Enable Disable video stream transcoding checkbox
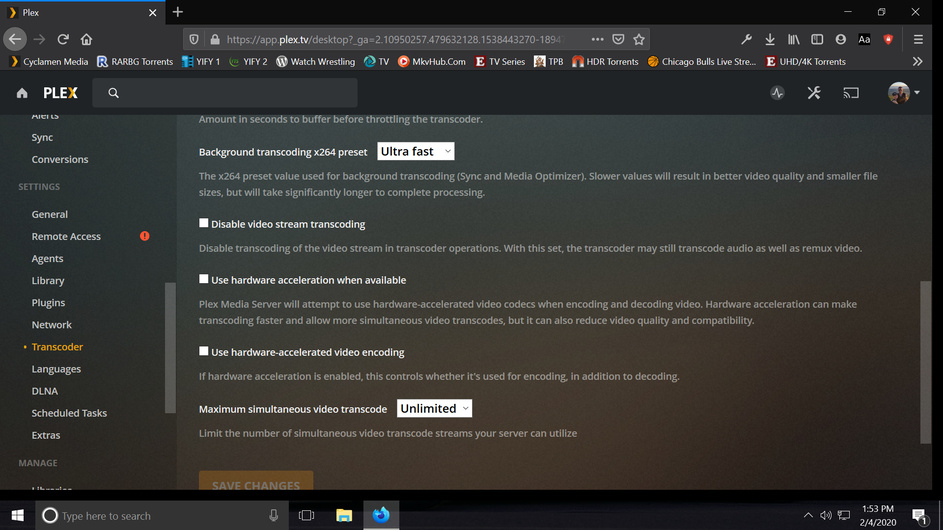943x530 pixels. tap(204, 223)
